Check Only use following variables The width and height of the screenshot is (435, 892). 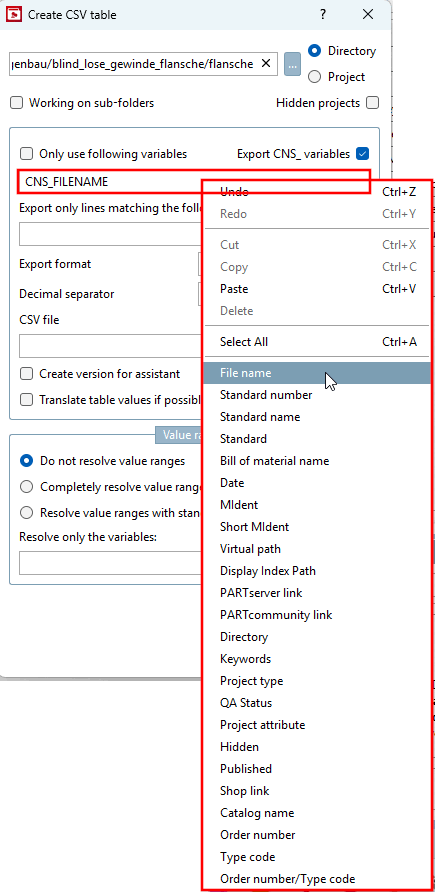(x=26, y=154)
